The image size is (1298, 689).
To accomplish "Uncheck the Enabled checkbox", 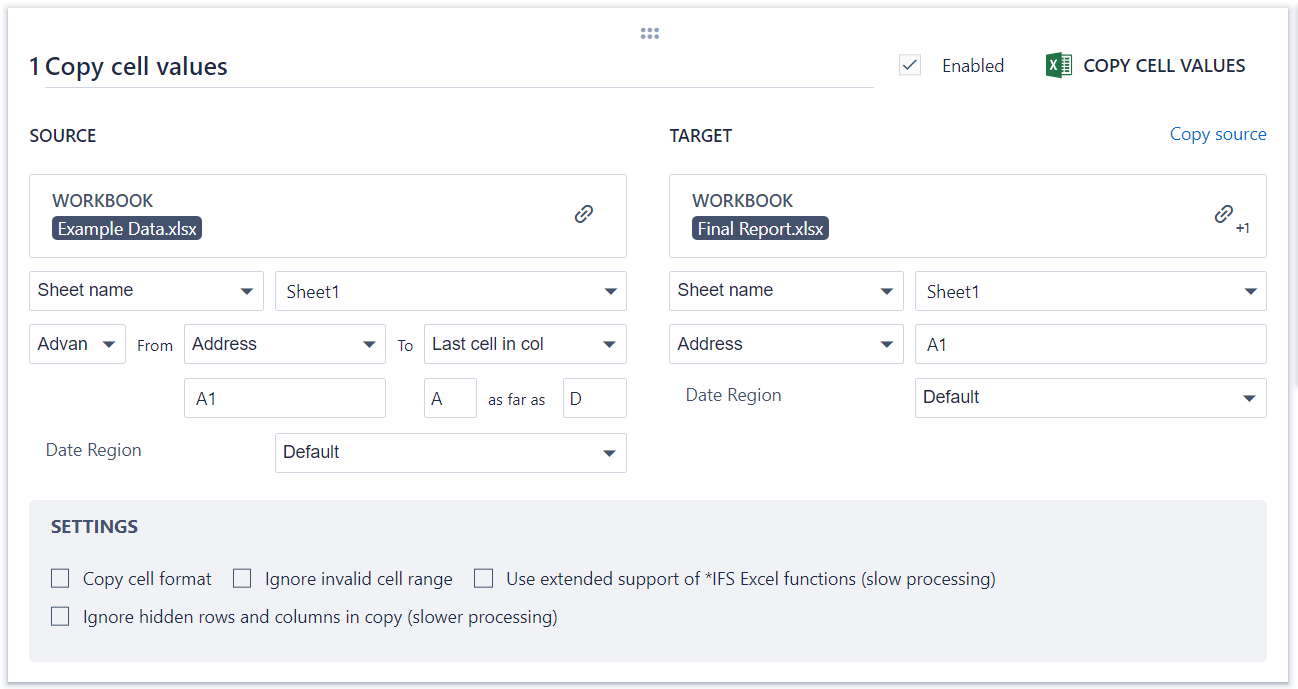I will click(910, 66).
